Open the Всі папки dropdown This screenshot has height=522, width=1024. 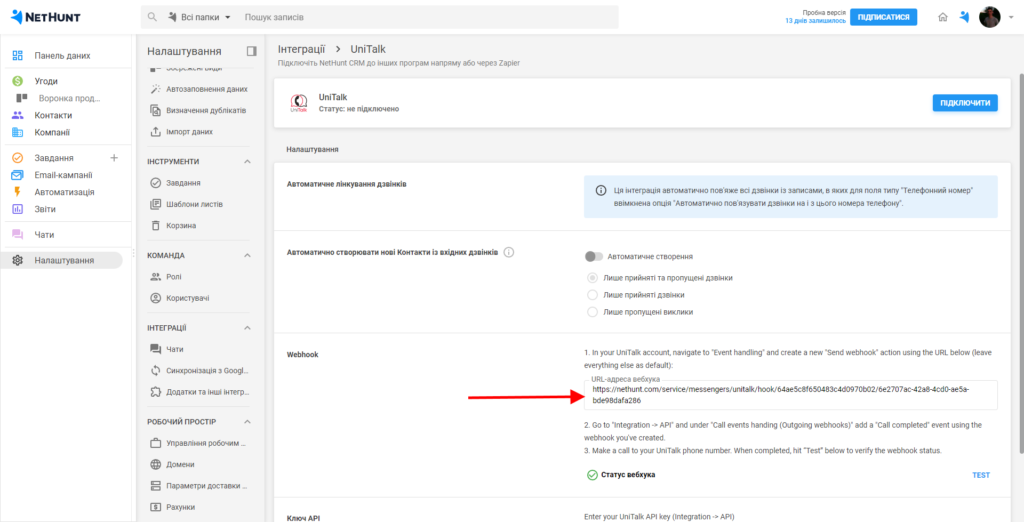click(x=199, y=18)
